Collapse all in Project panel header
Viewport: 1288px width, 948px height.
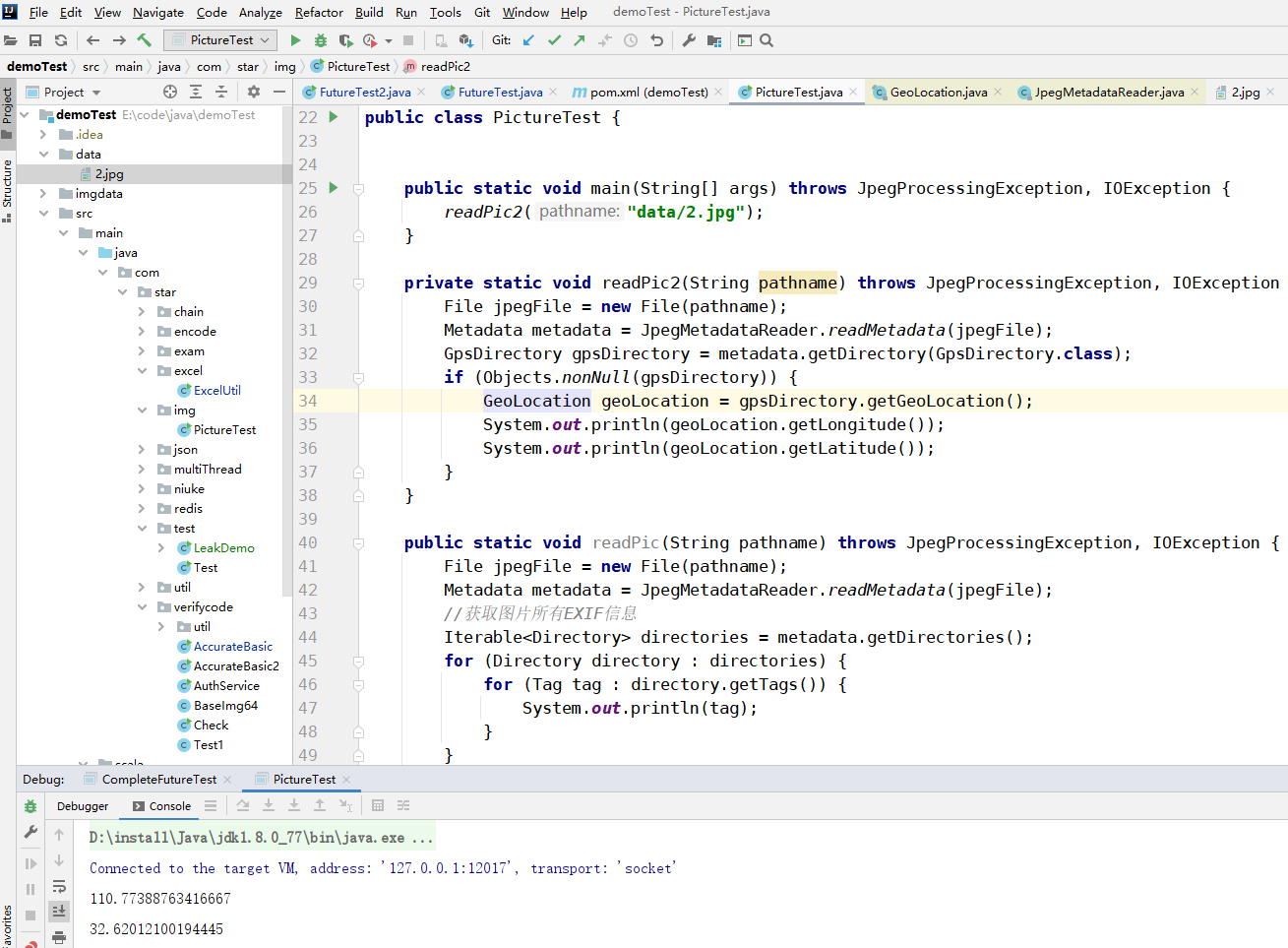coord(221,92)
